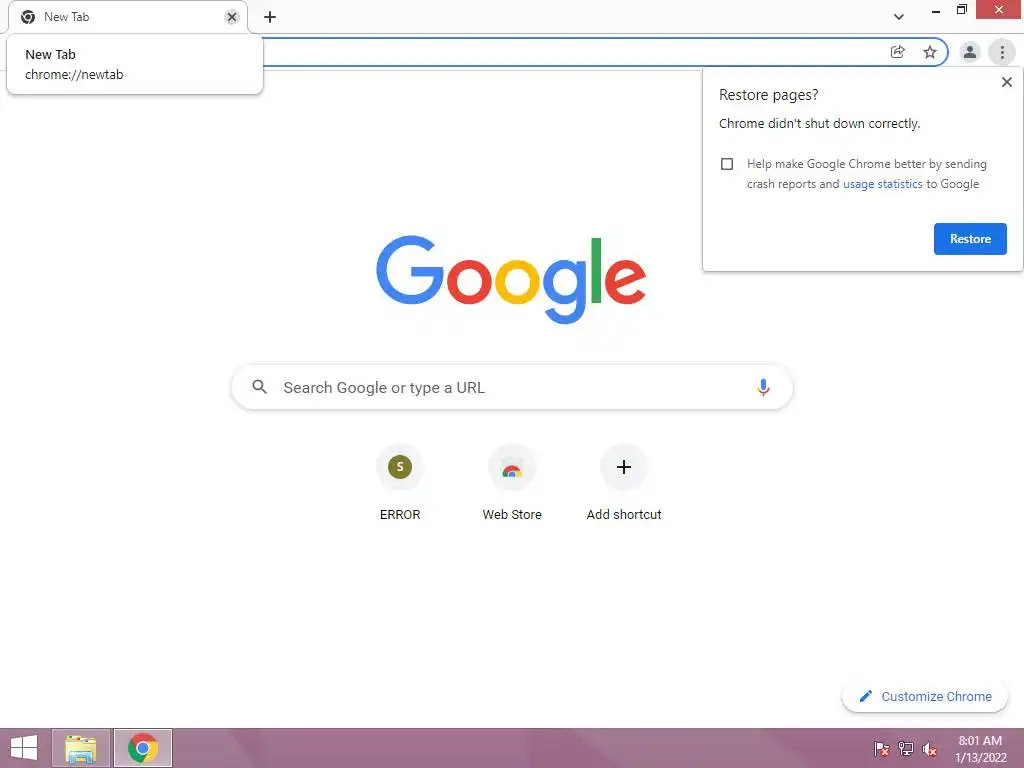
Task: Select the New Tab tab
Action: tap(127, 17)
